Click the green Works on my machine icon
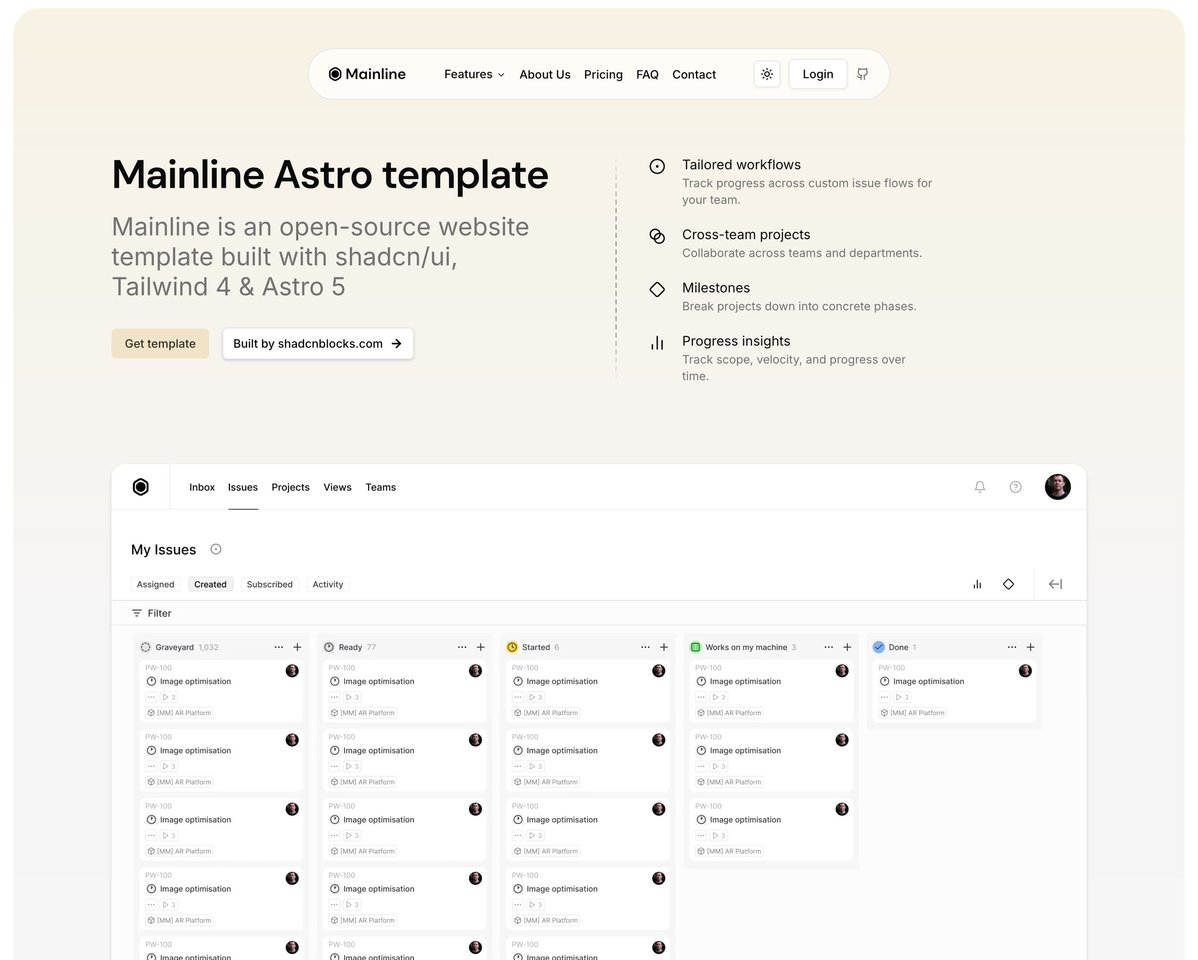Image resolution: width=1198 pixels, height=960 pixels. [x=695, y=647]
